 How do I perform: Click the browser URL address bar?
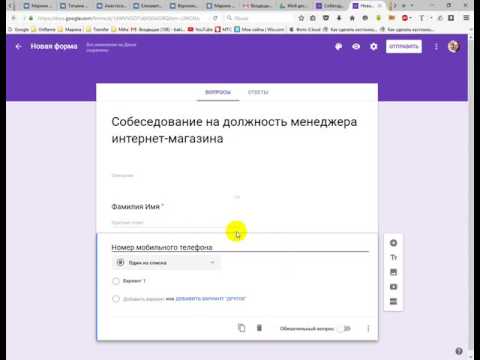coord(118,18)
